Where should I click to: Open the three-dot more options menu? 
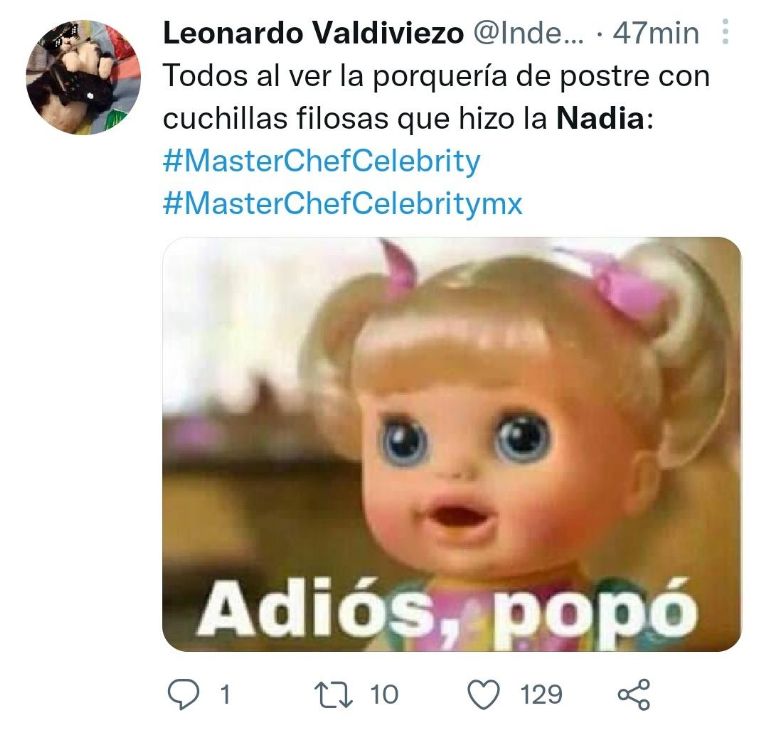726,32
